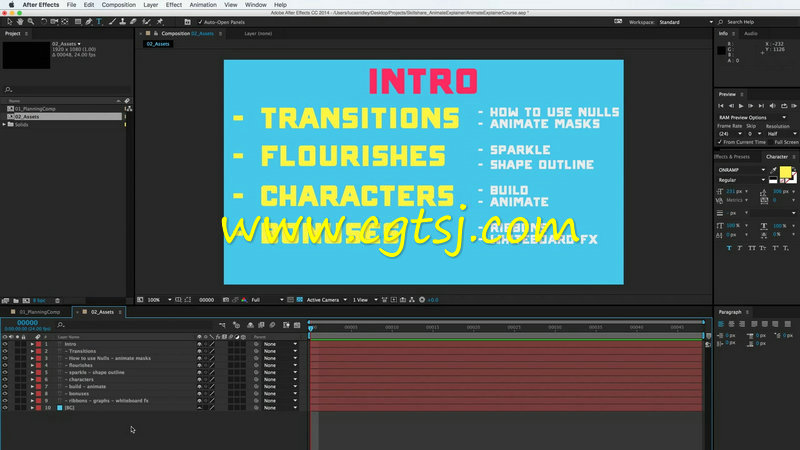800x450 pixels.
Task: Click the yellow fill color swatch
Action: 785,172
